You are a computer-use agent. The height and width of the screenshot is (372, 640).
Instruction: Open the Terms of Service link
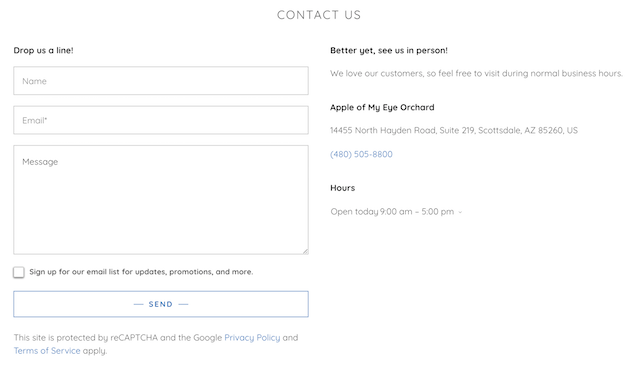tap(47, 351)
